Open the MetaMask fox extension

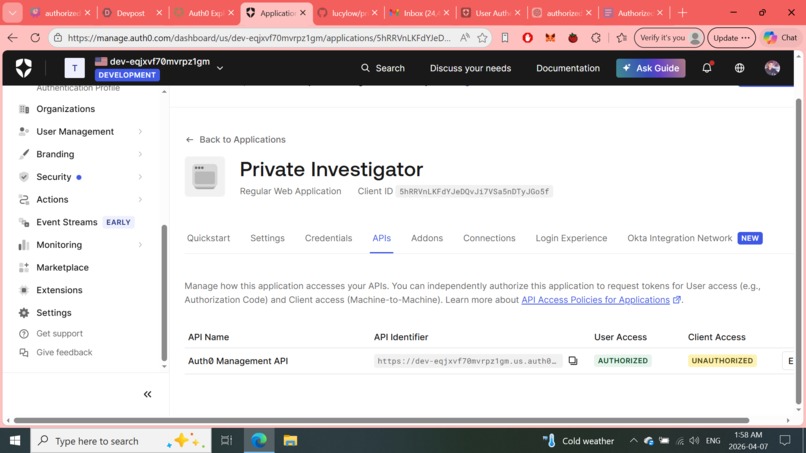(x=550, y=38)
